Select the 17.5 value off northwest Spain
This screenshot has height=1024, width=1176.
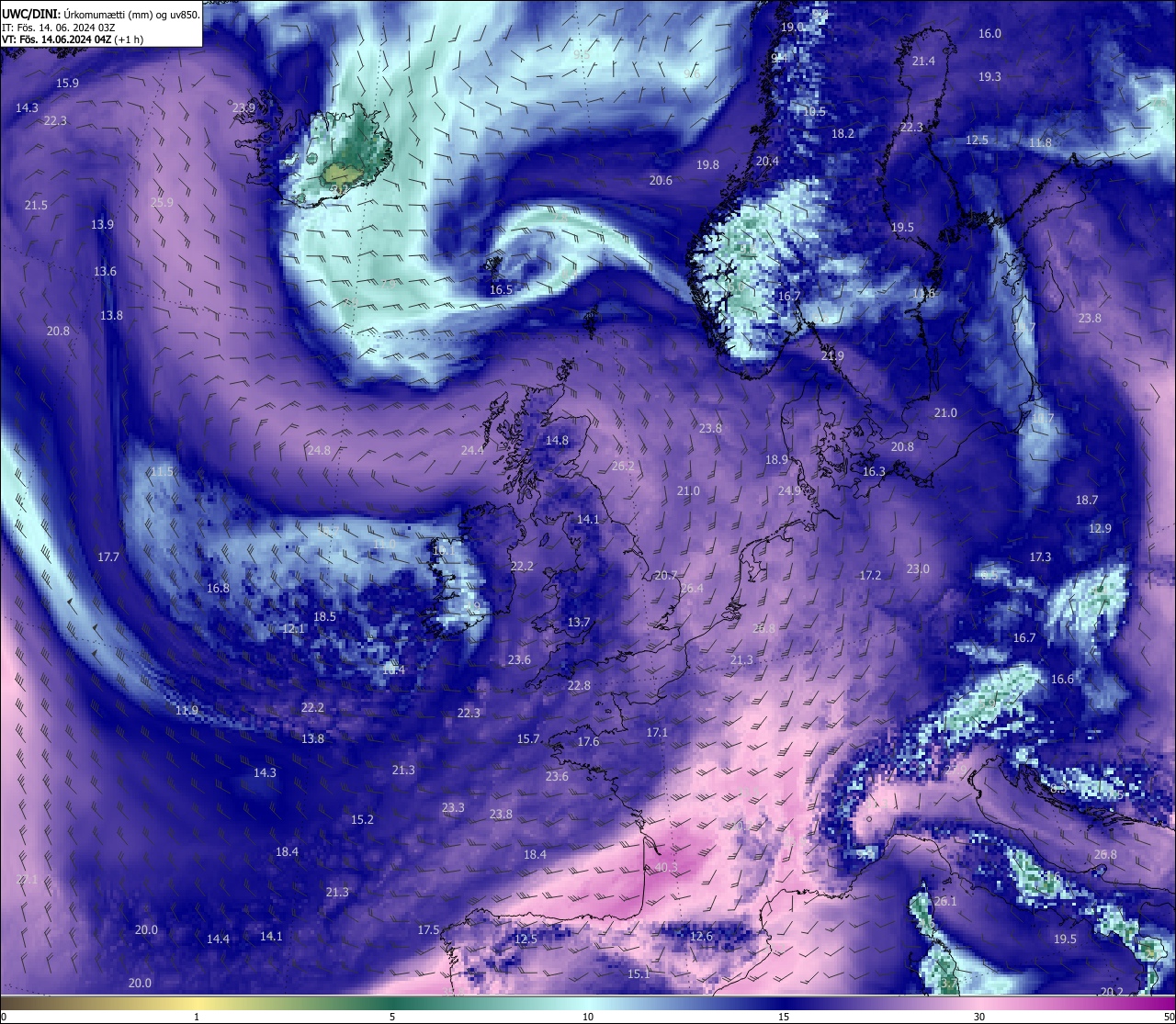click(428, 929)
